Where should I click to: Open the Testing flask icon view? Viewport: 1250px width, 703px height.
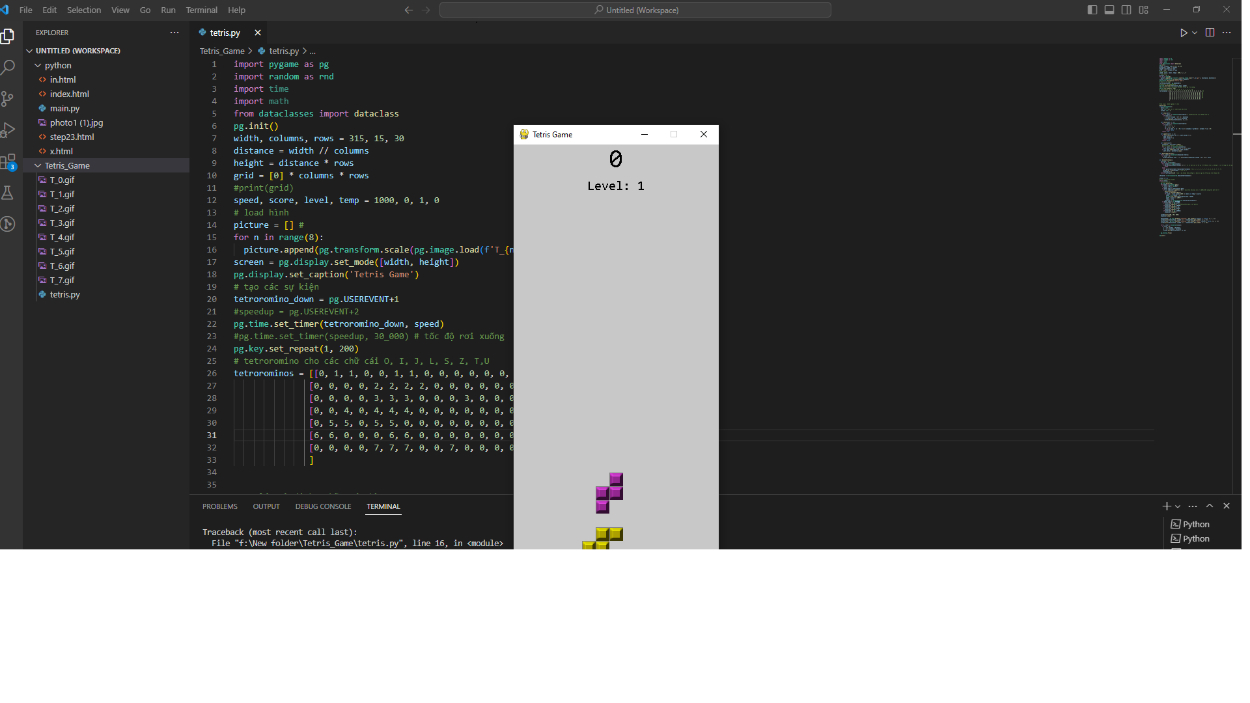coord(8,192)
